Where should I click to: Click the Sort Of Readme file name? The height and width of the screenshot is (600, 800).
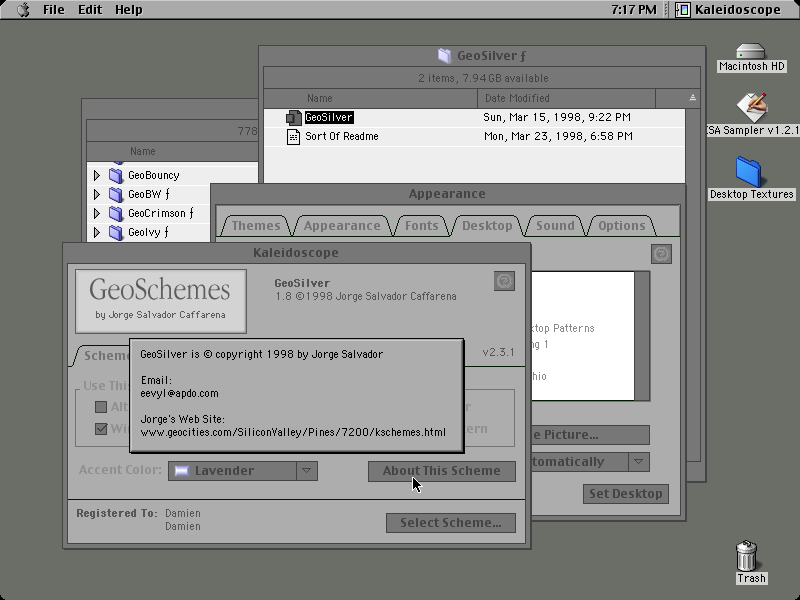[342, 136]
